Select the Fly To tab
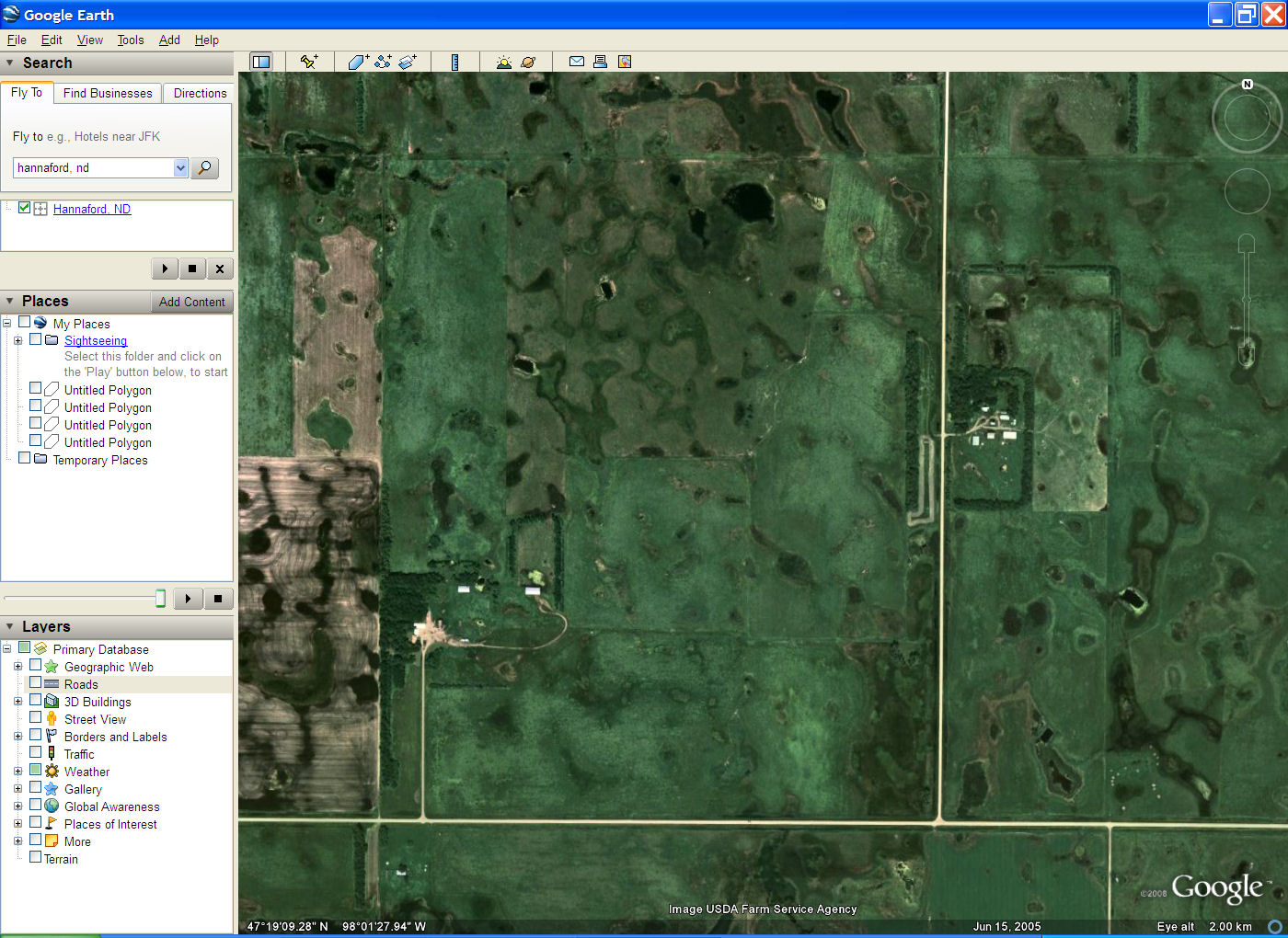 (x=27, y=92)
